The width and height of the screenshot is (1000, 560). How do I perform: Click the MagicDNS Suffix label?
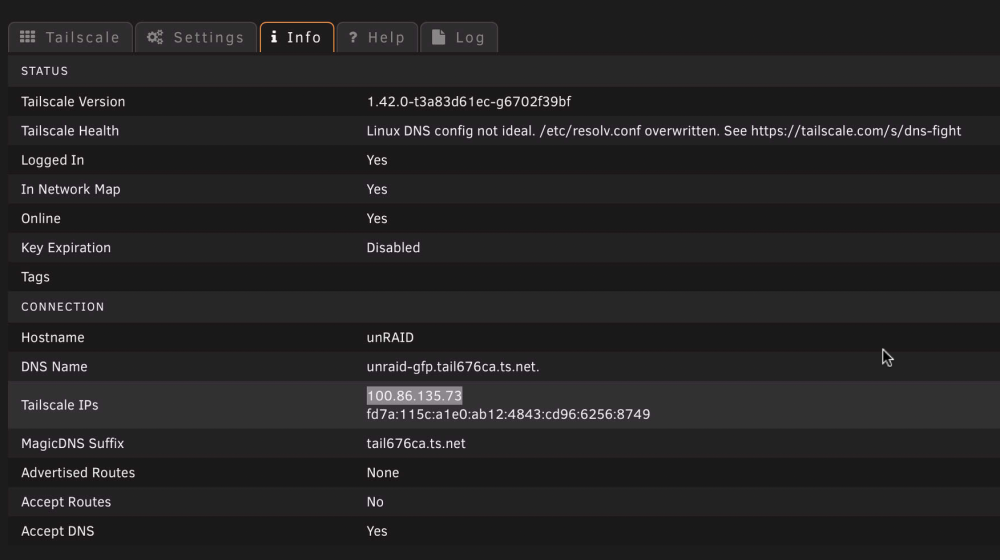72,443
